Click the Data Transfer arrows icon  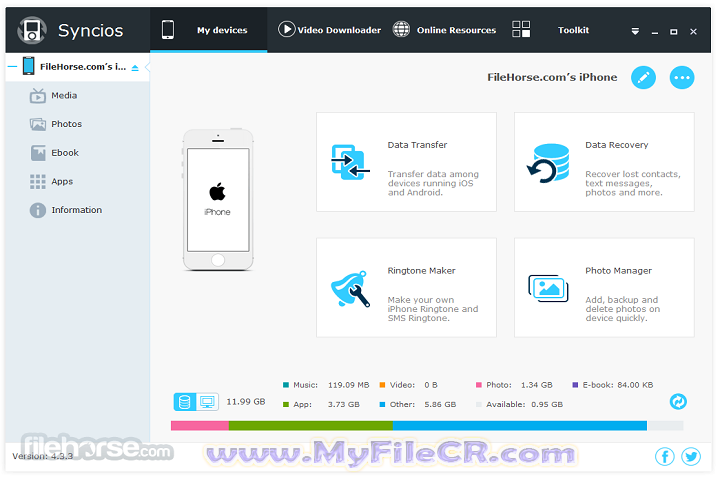(350, 162)
